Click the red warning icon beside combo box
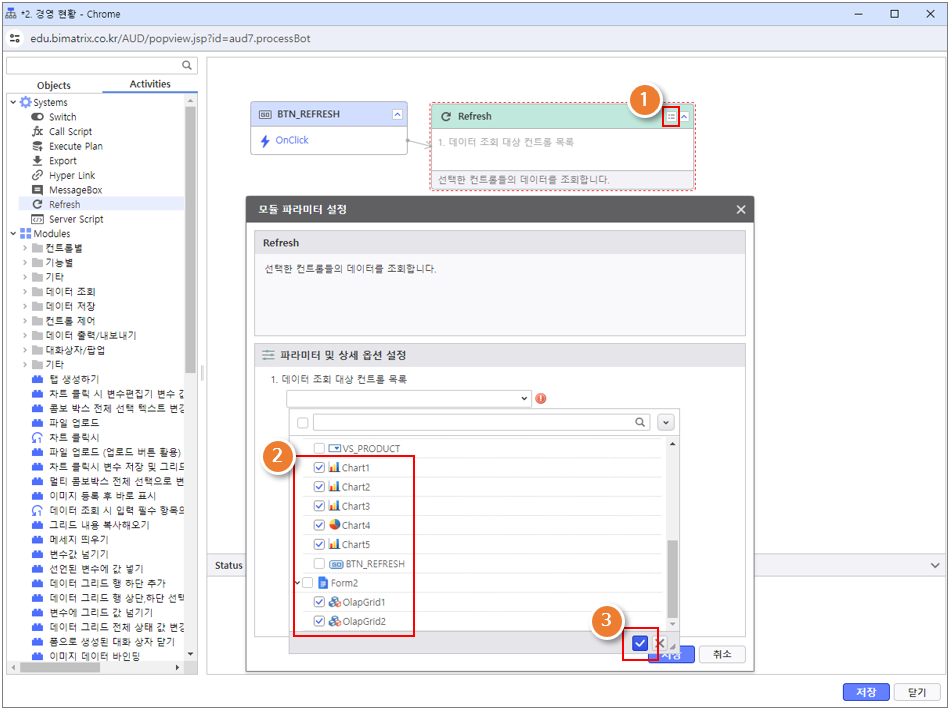The width and height of the screenshot is (949, 710). point(541,398)
